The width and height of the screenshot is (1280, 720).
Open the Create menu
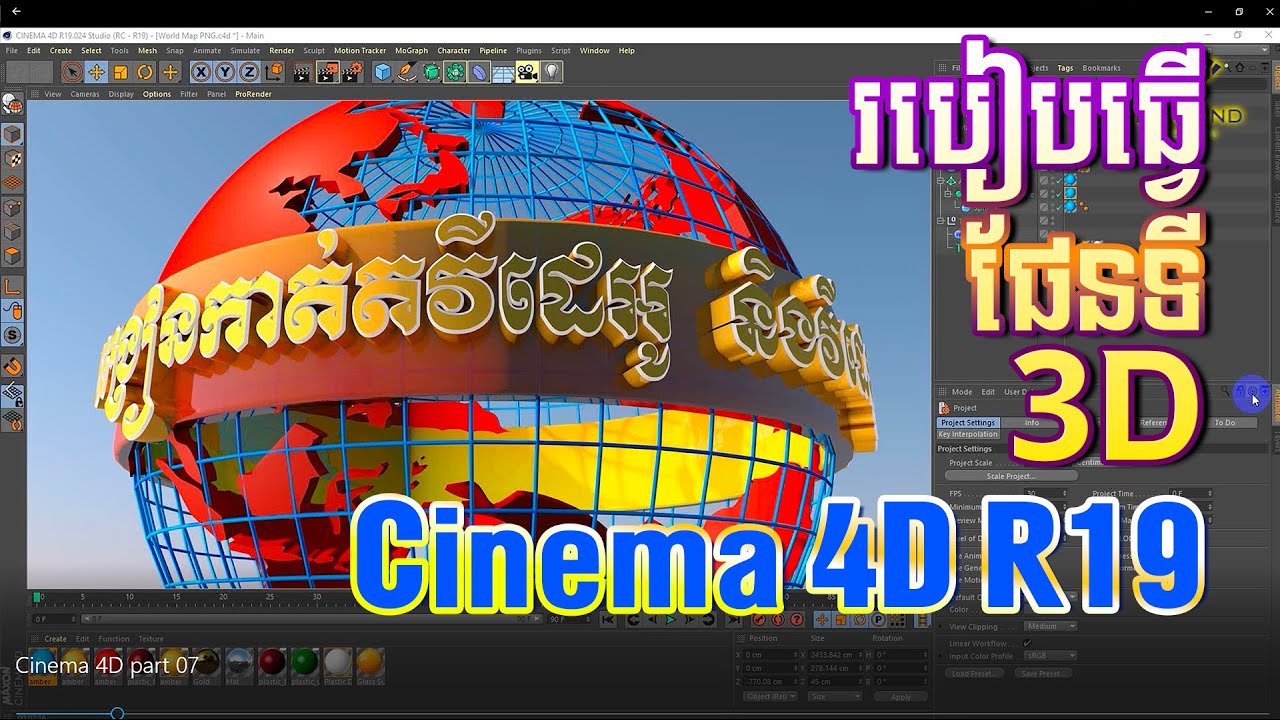click(61, 50)
